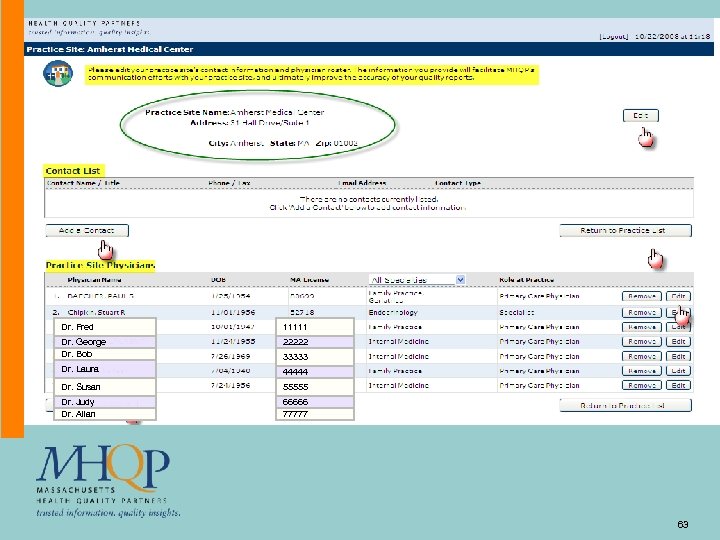This screenshot has height=540, width=720.
Task: Remove Dr. Laura with license 44444
Action: [x=641, y=371]
